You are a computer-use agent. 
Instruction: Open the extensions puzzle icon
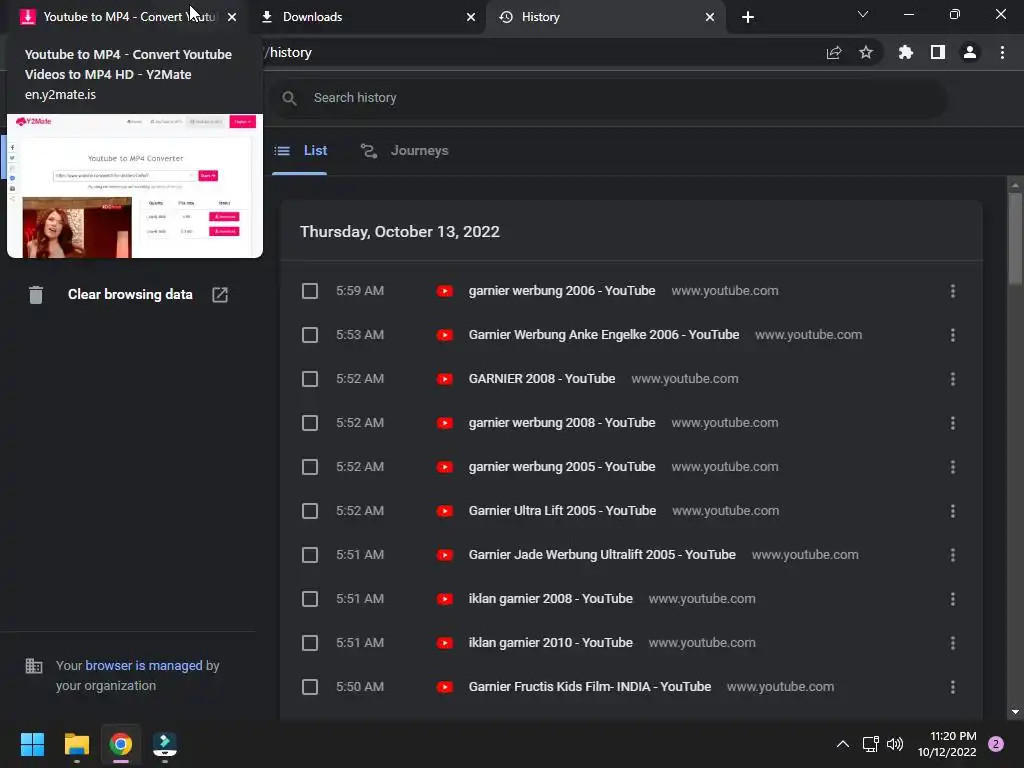click(905, 52)
